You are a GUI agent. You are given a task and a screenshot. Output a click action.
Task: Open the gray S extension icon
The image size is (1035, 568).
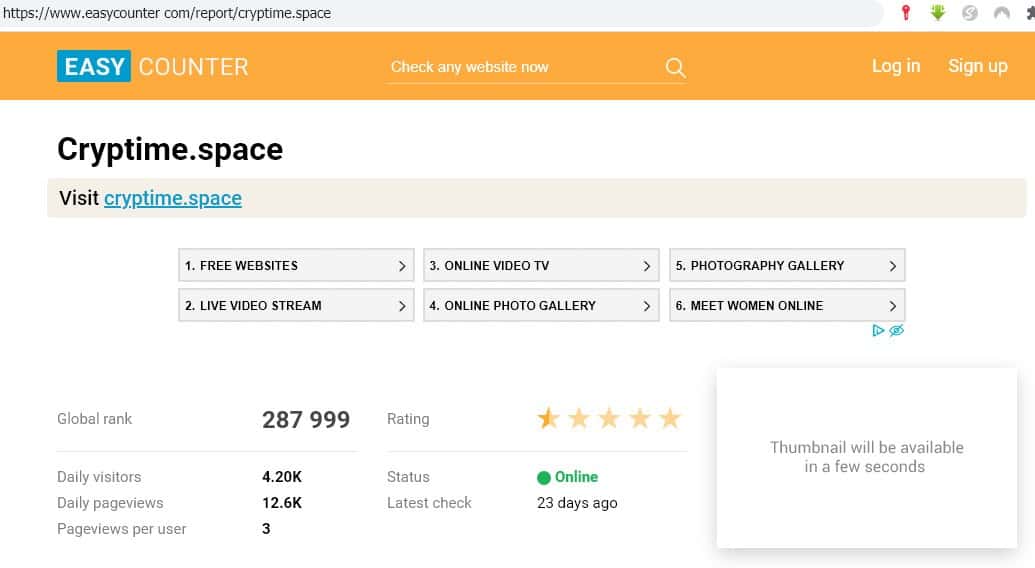(x=969, y=13)
